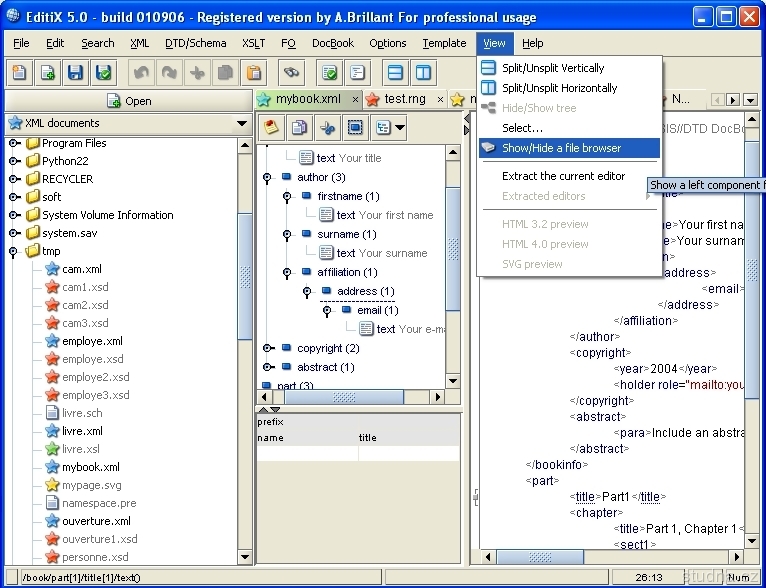Click the tree panel vertical scrollbar thumb

click(453, 249)
